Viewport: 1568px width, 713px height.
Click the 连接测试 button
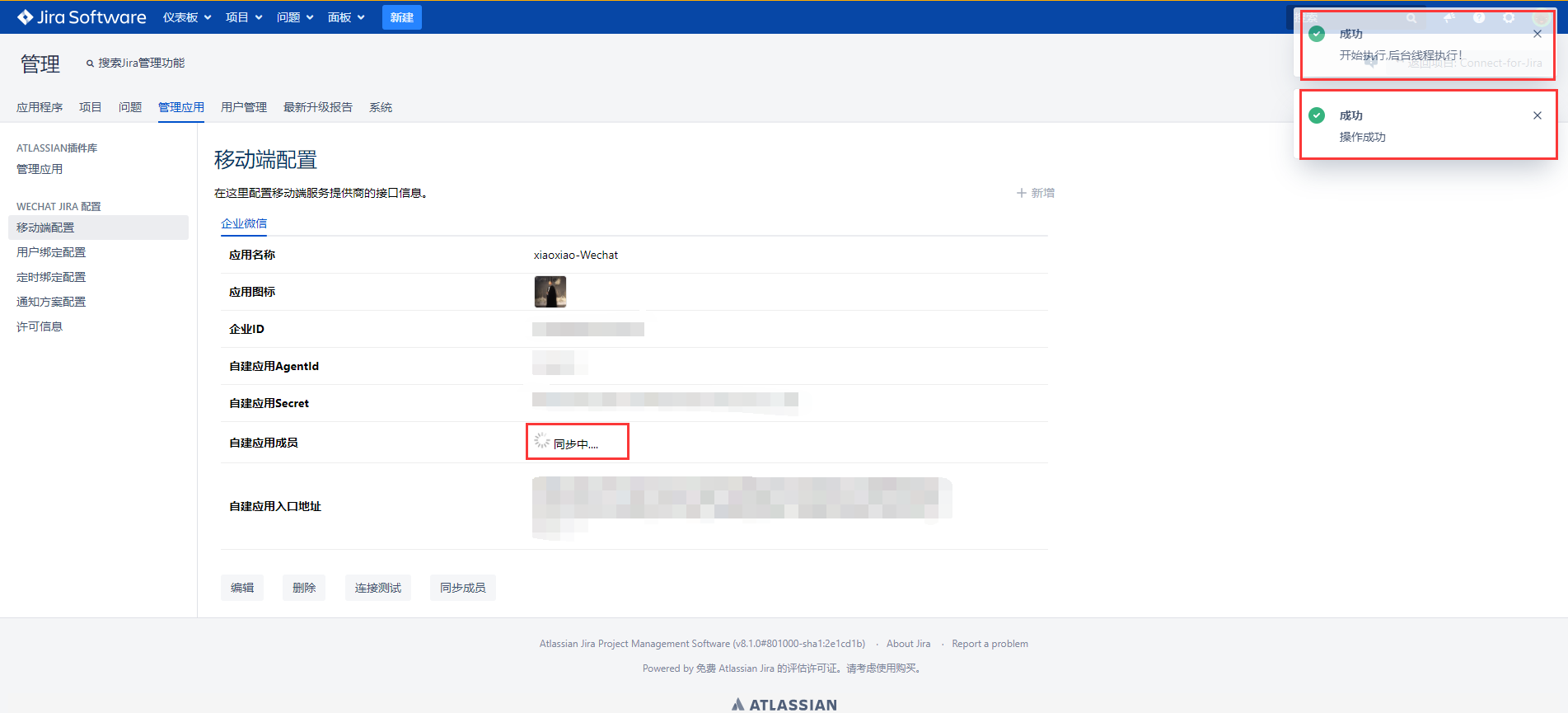377,588
